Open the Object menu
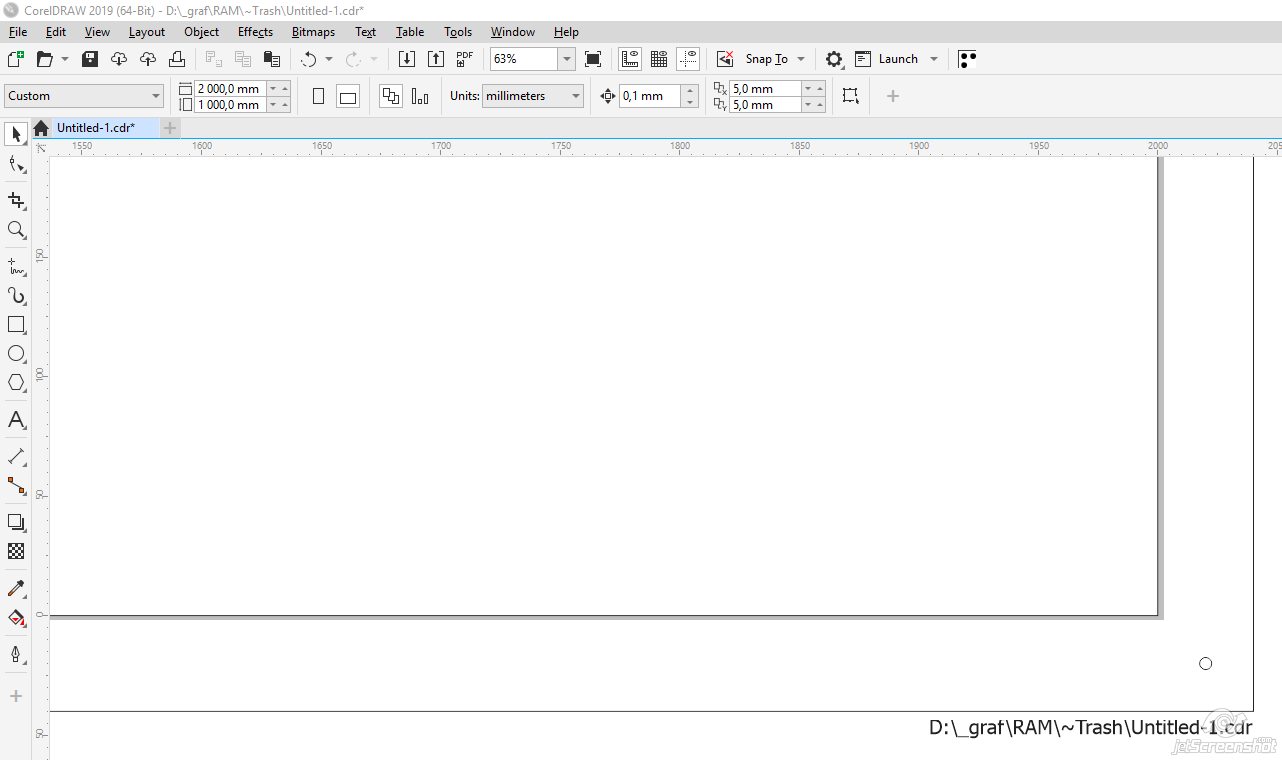This screenshot has height=760, width=1282. coord(201,32)
